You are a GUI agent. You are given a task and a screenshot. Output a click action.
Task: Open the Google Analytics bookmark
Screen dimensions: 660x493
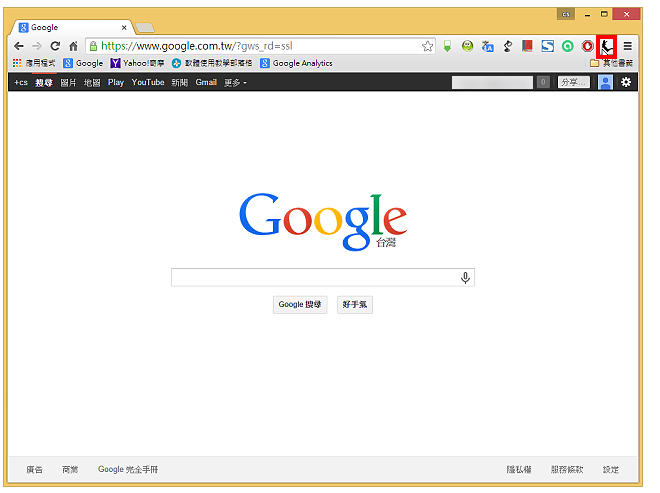click(x=296, y=63)
